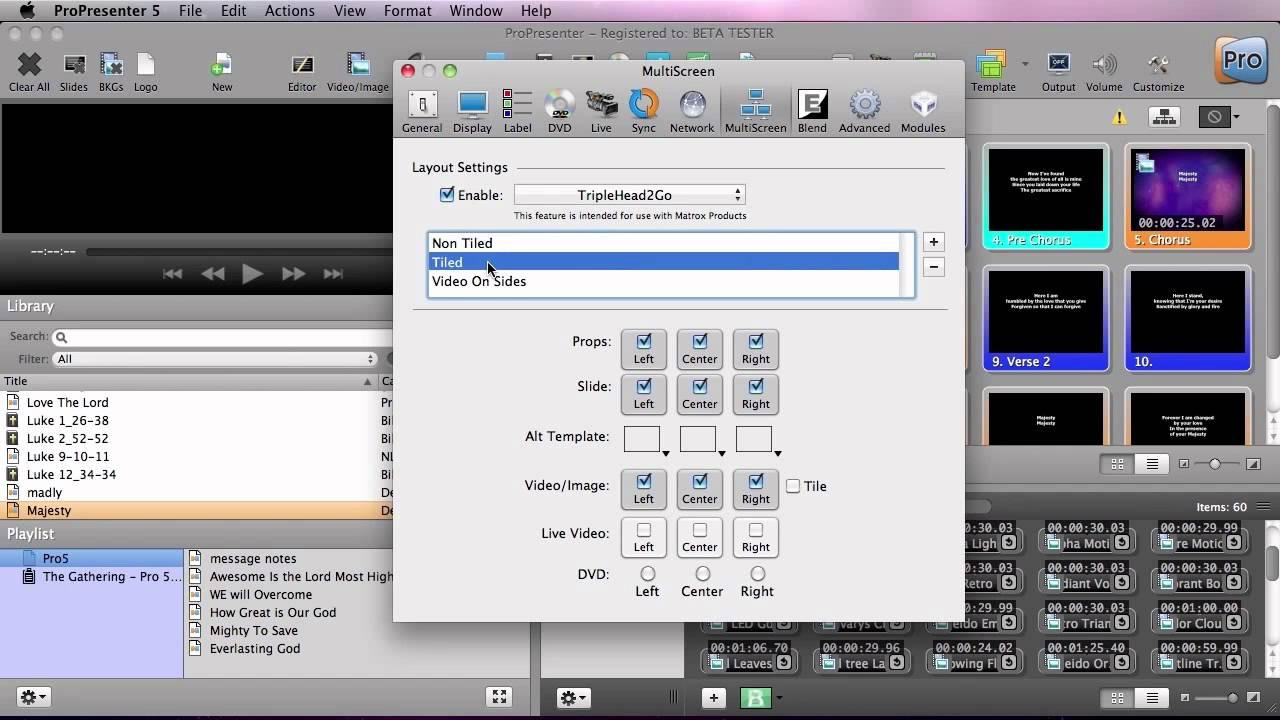
Task: Select the DVD Center radio button
Action: pos(703,574)
